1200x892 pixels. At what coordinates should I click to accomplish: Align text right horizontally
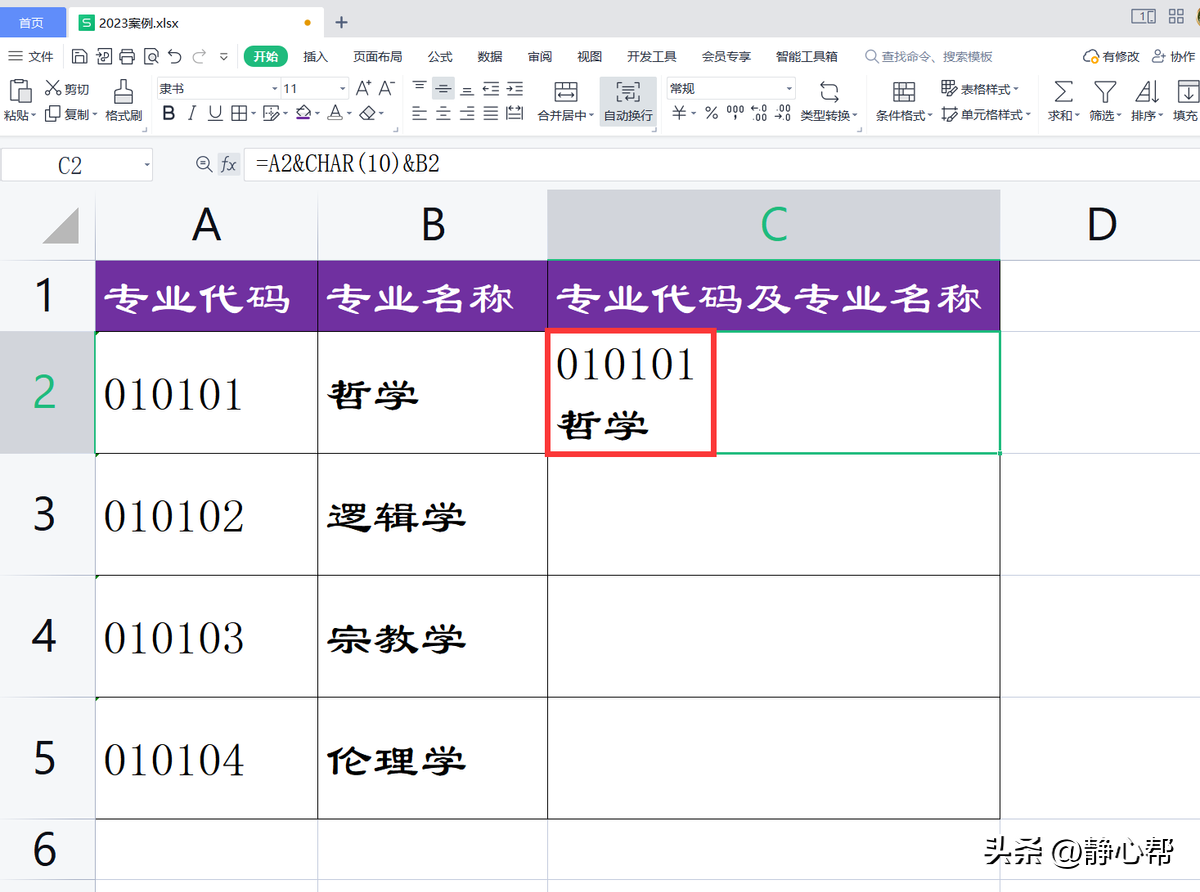467,114
